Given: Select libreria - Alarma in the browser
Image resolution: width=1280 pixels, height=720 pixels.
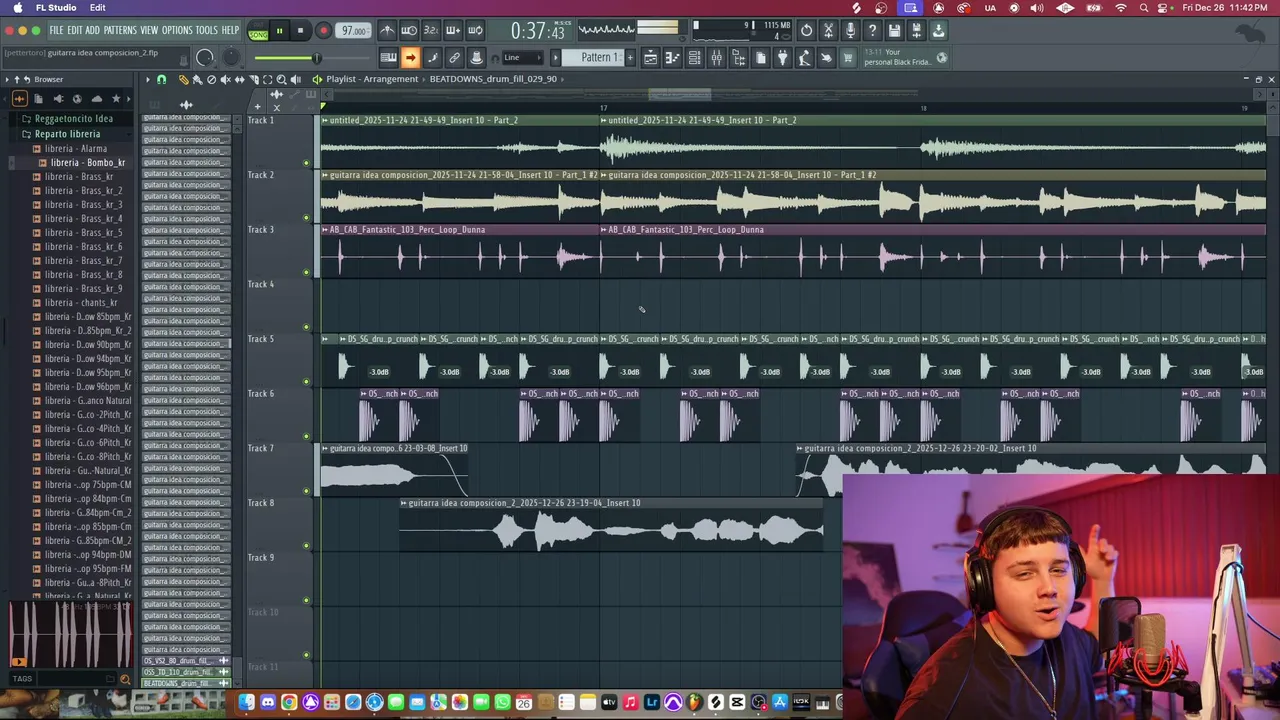Looking at the screenshot, I should point(76,148).
